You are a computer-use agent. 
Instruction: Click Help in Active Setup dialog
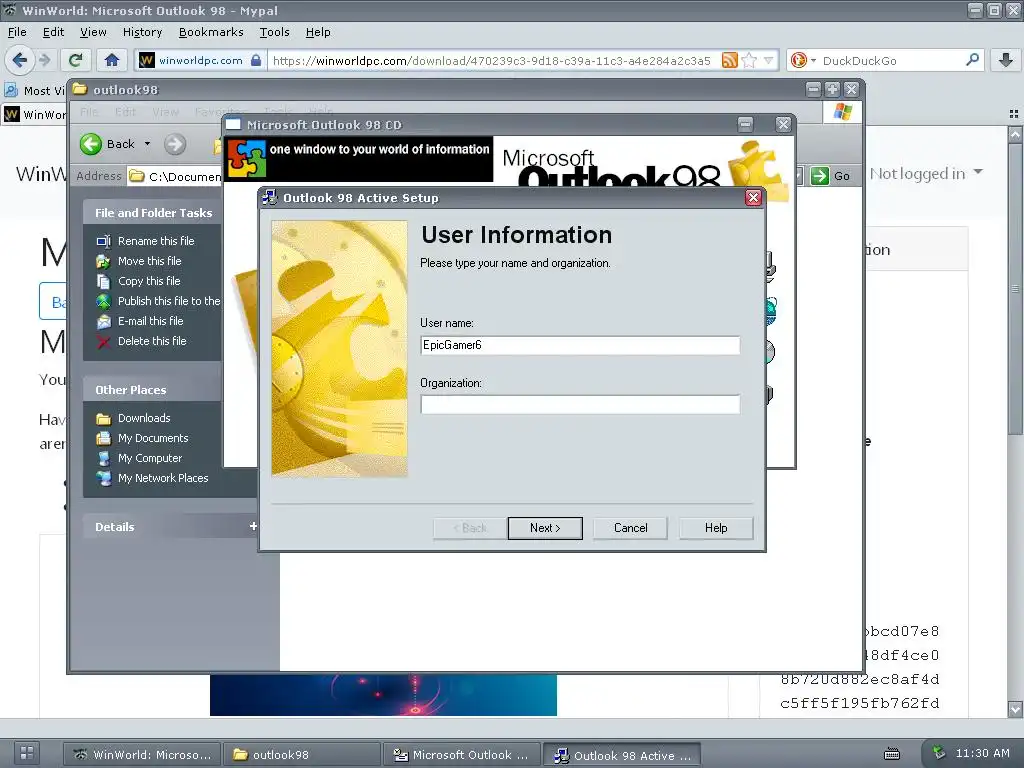[716, 528]
